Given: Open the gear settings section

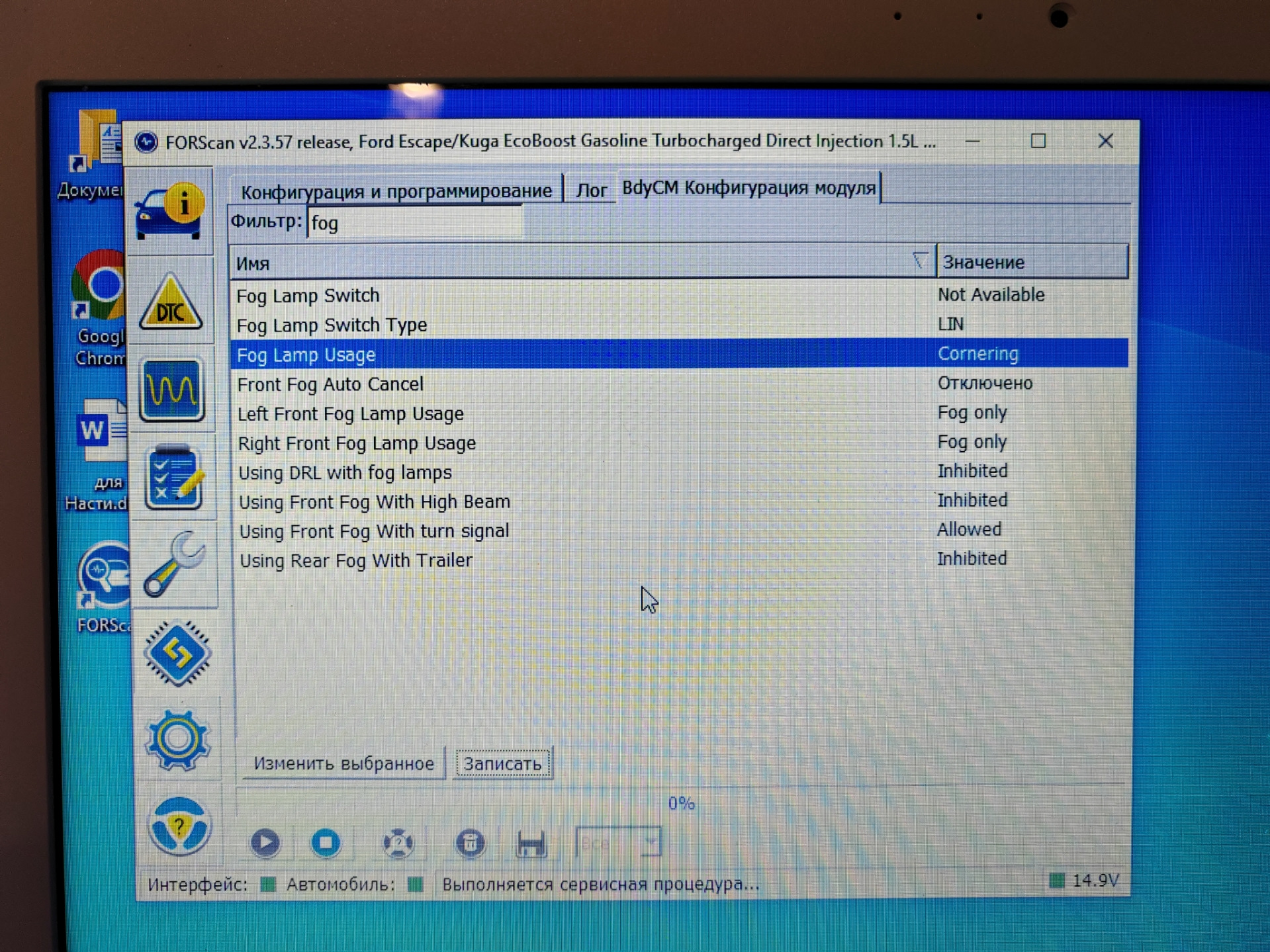Looking at the screenshot, I should click(177, 740).
